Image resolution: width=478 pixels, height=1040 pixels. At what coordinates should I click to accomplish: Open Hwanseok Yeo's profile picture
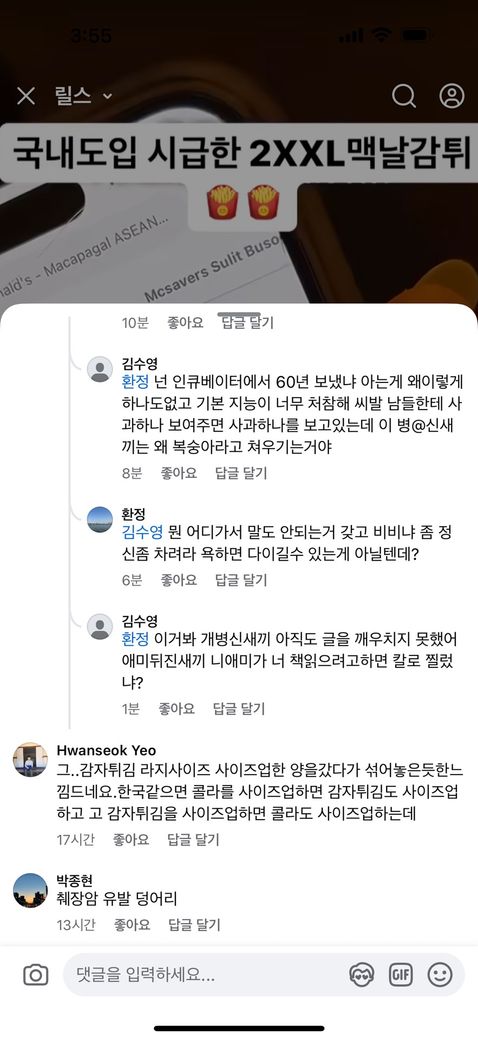point(30,759)
